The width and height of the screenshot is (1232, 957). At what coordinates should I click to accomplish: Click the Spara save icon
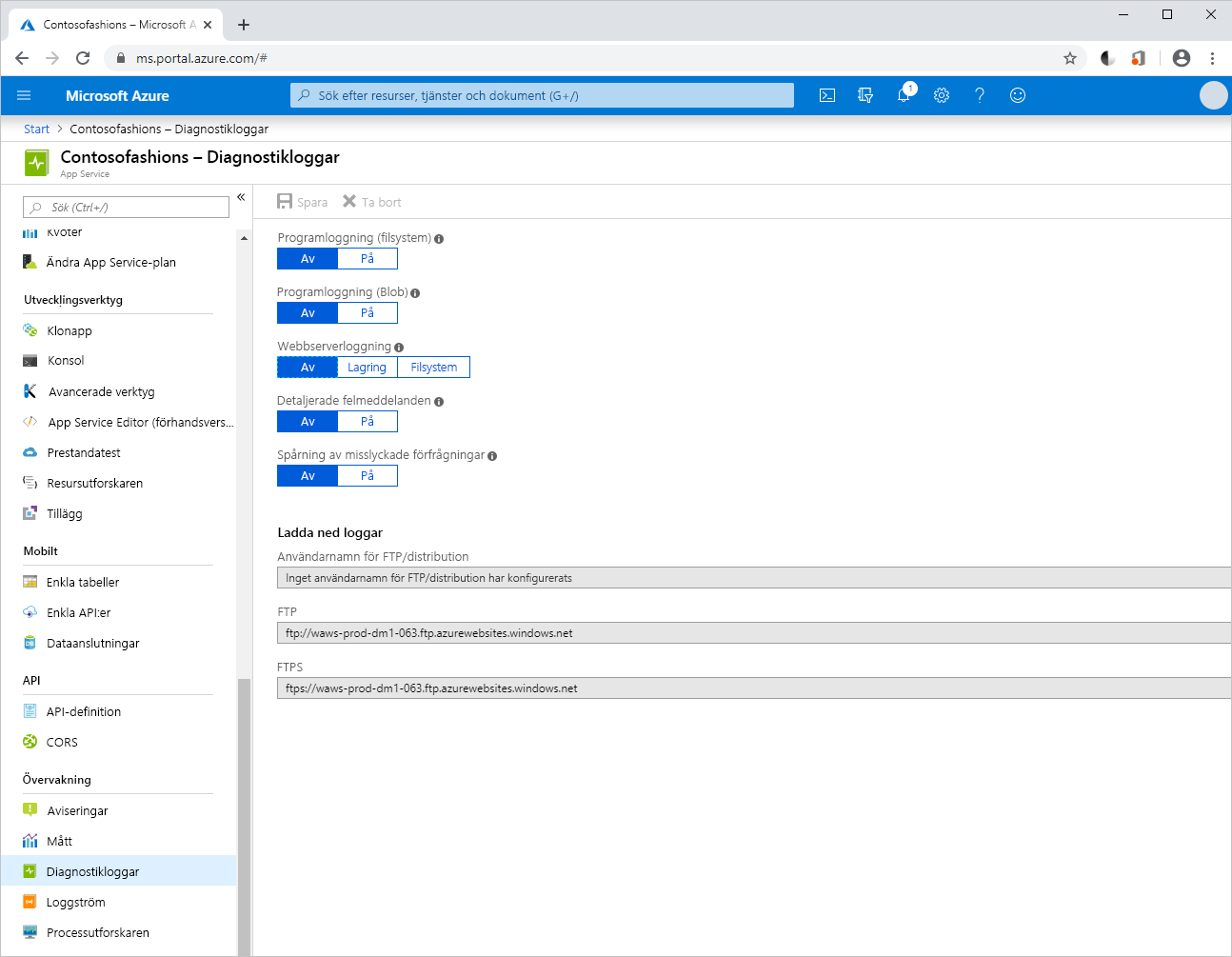click(285, 202)
